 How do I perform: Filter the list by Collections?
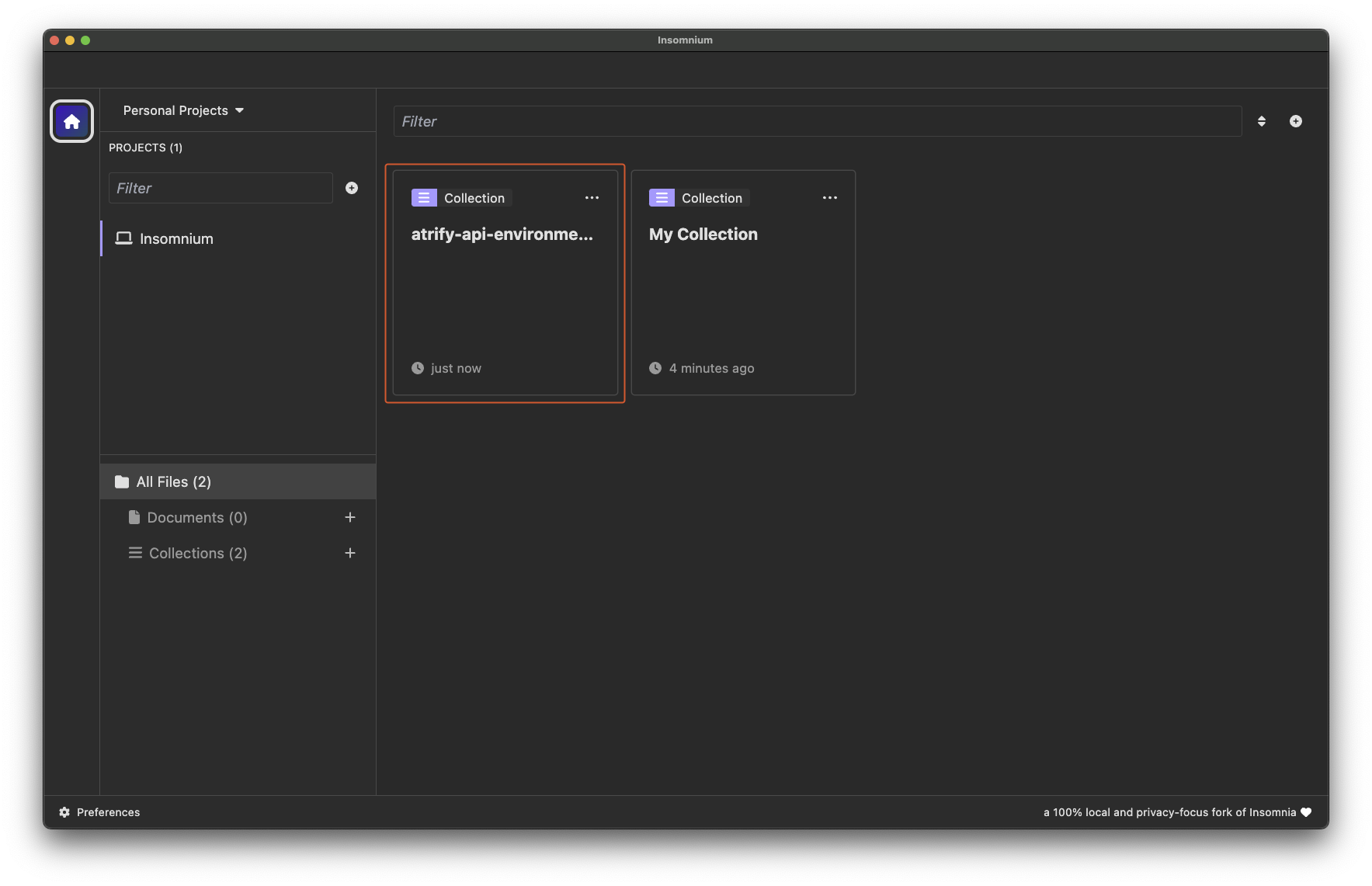[198, 554]
